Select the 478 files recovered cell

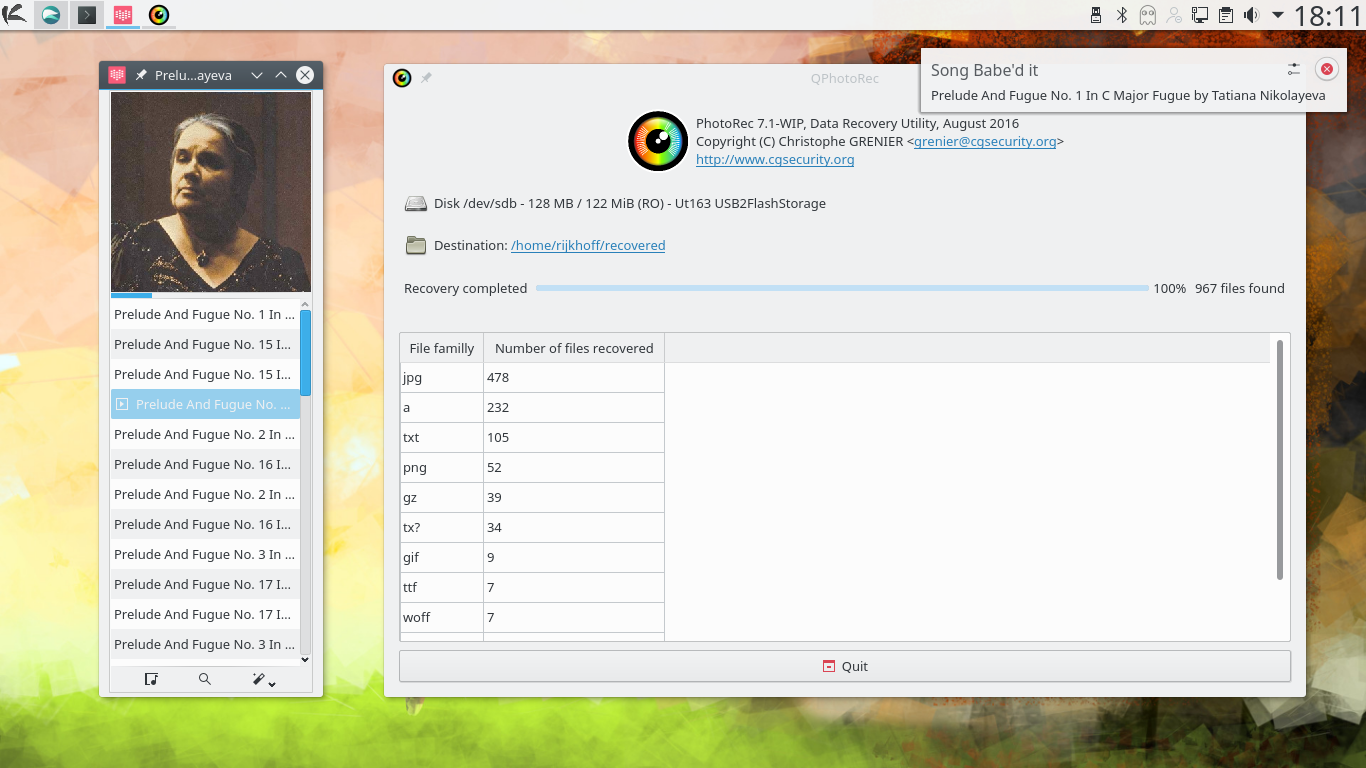(x=574, y=377)
